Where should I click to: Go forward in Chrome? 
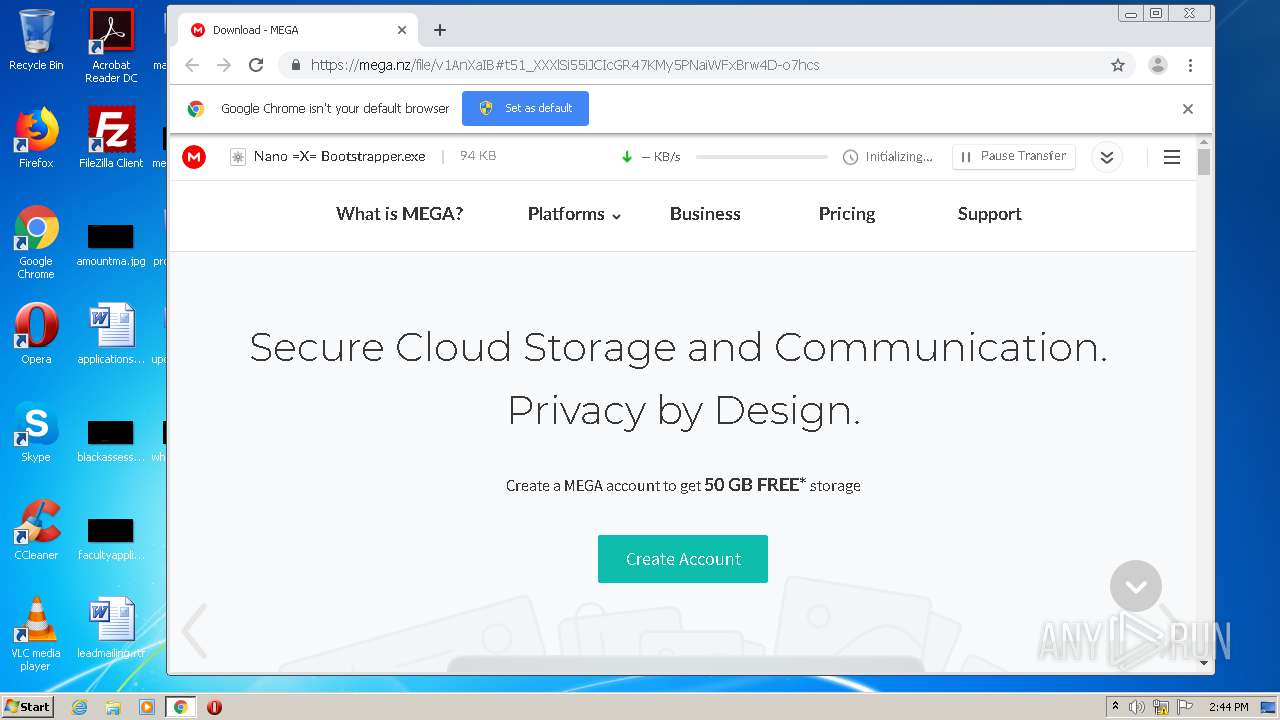224,65
